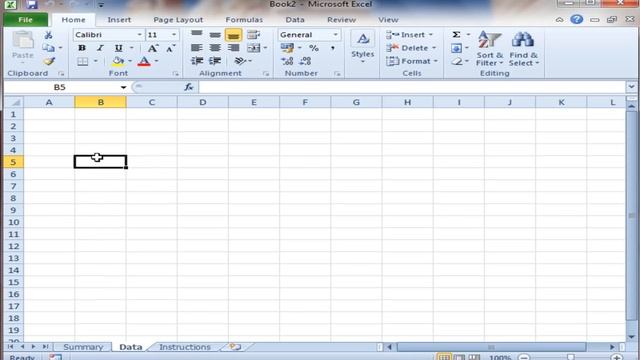Click the Font Color red A

point(144,62)
